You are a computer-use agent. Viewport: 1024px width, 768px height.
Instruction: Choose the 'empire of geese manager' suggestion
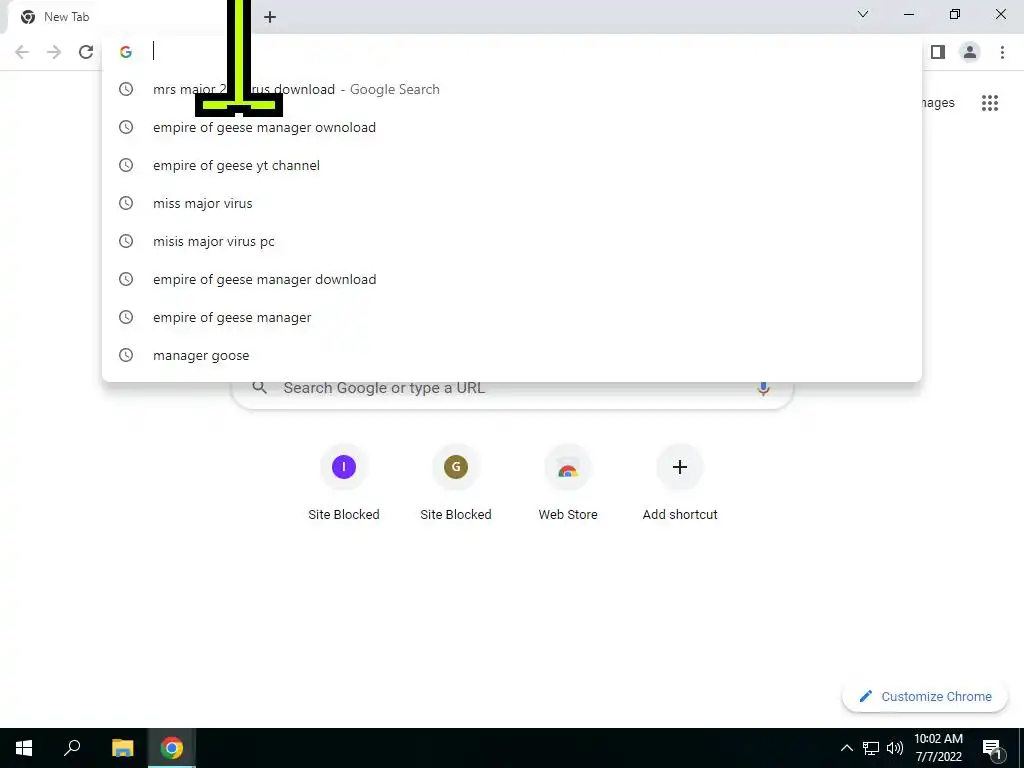click(x=512, y=317)
